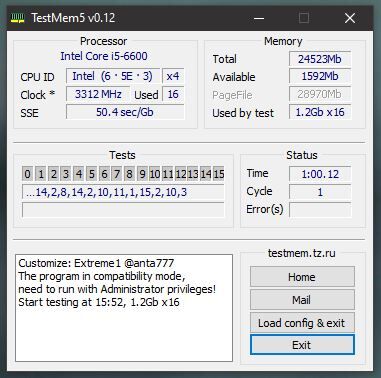The width and height of the screenshot is (381, 378).
Task: Click the Time value 1:00.12
Action: 320,174
